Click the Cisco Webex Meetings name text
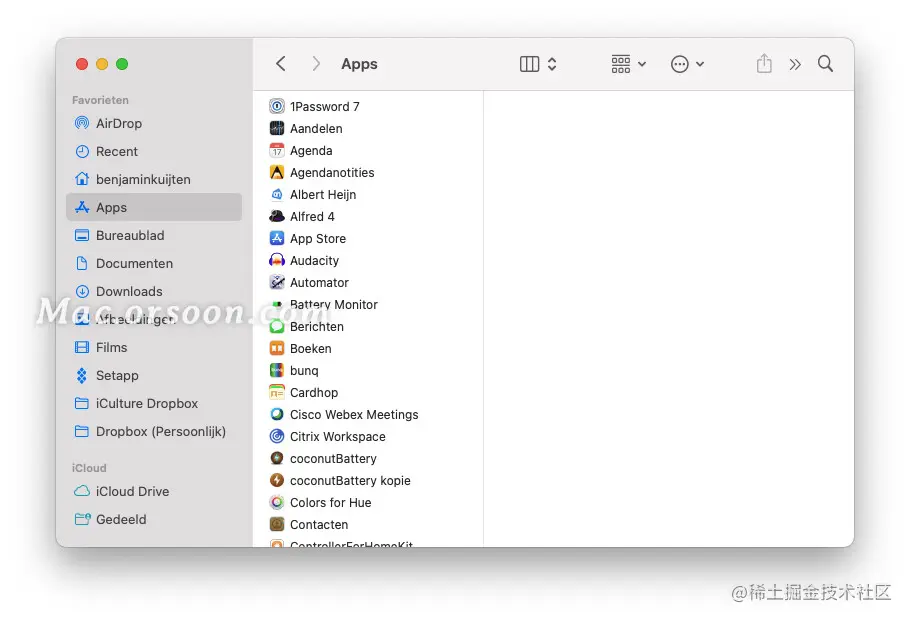This screenshot has height=621, width=910. pos(354,414)
